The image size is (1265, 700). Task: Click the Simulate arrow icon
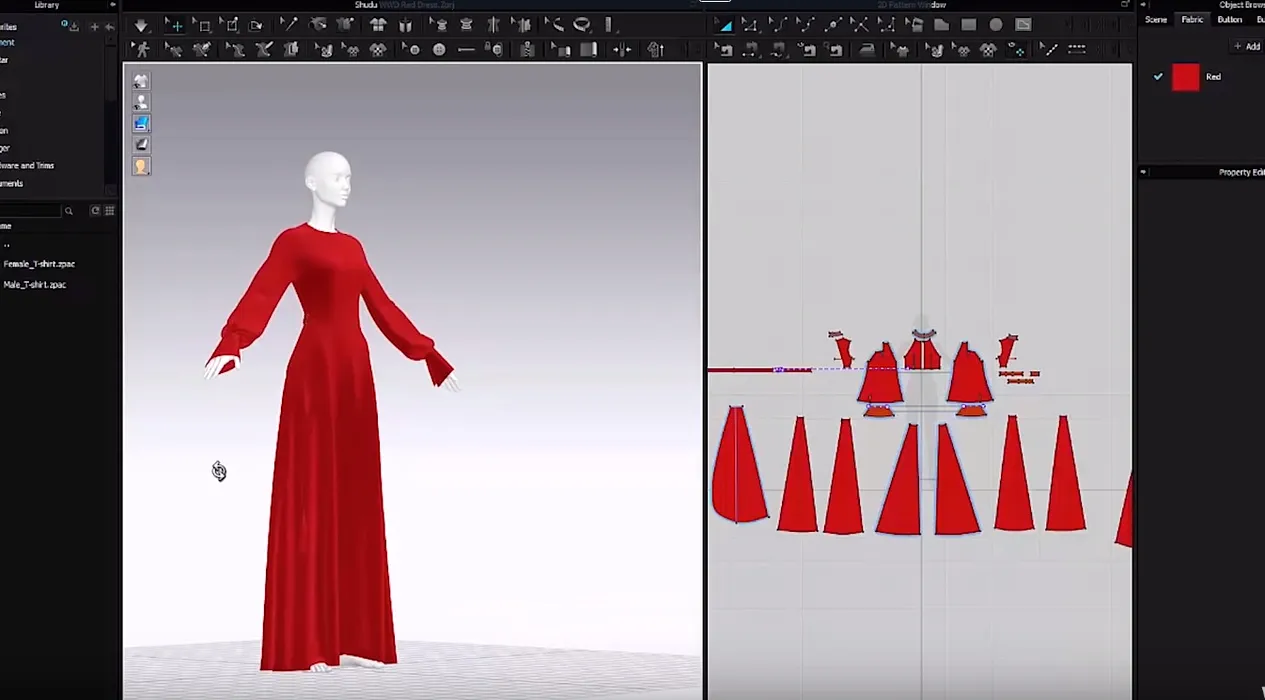click(x=141, y=25)
